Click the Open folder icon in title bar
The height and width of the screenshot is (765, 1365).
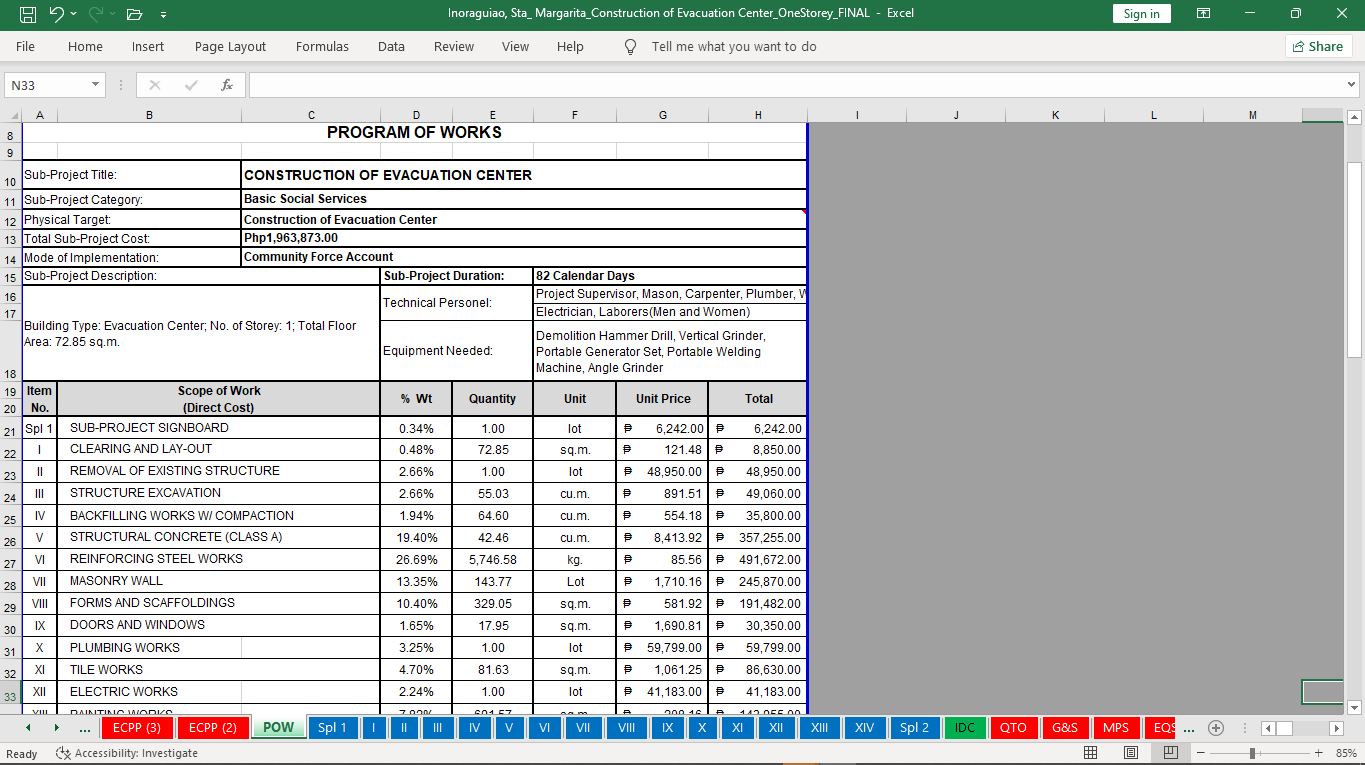click(x=134, y=14)
